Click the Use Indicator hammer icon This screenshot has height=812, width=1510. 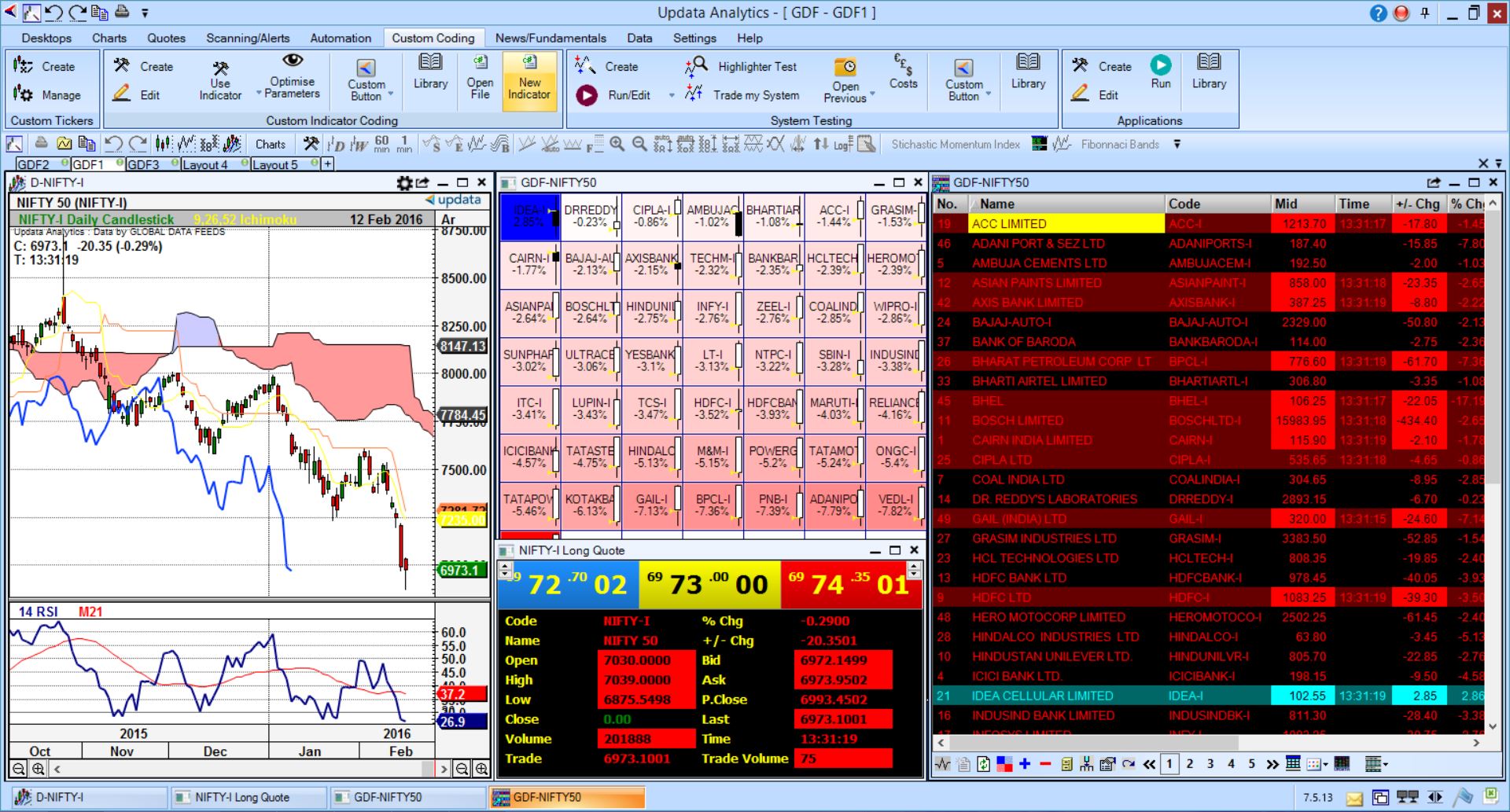pos(220,68)
